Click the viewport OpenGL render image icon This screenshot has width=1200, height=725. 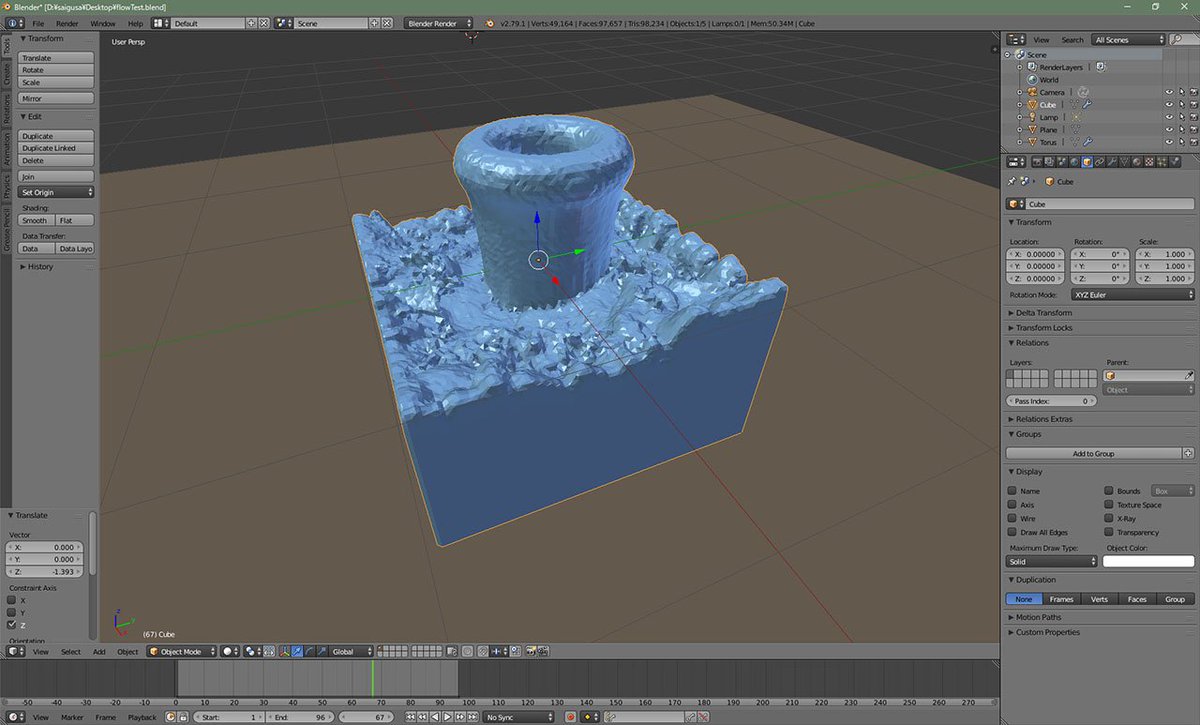[530, 651]
